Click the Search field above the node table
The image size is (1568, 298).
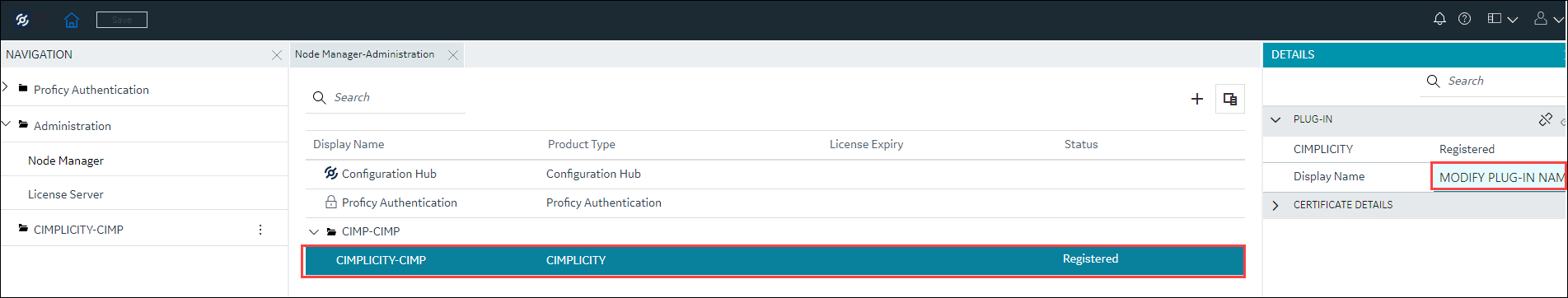[386, 97]
